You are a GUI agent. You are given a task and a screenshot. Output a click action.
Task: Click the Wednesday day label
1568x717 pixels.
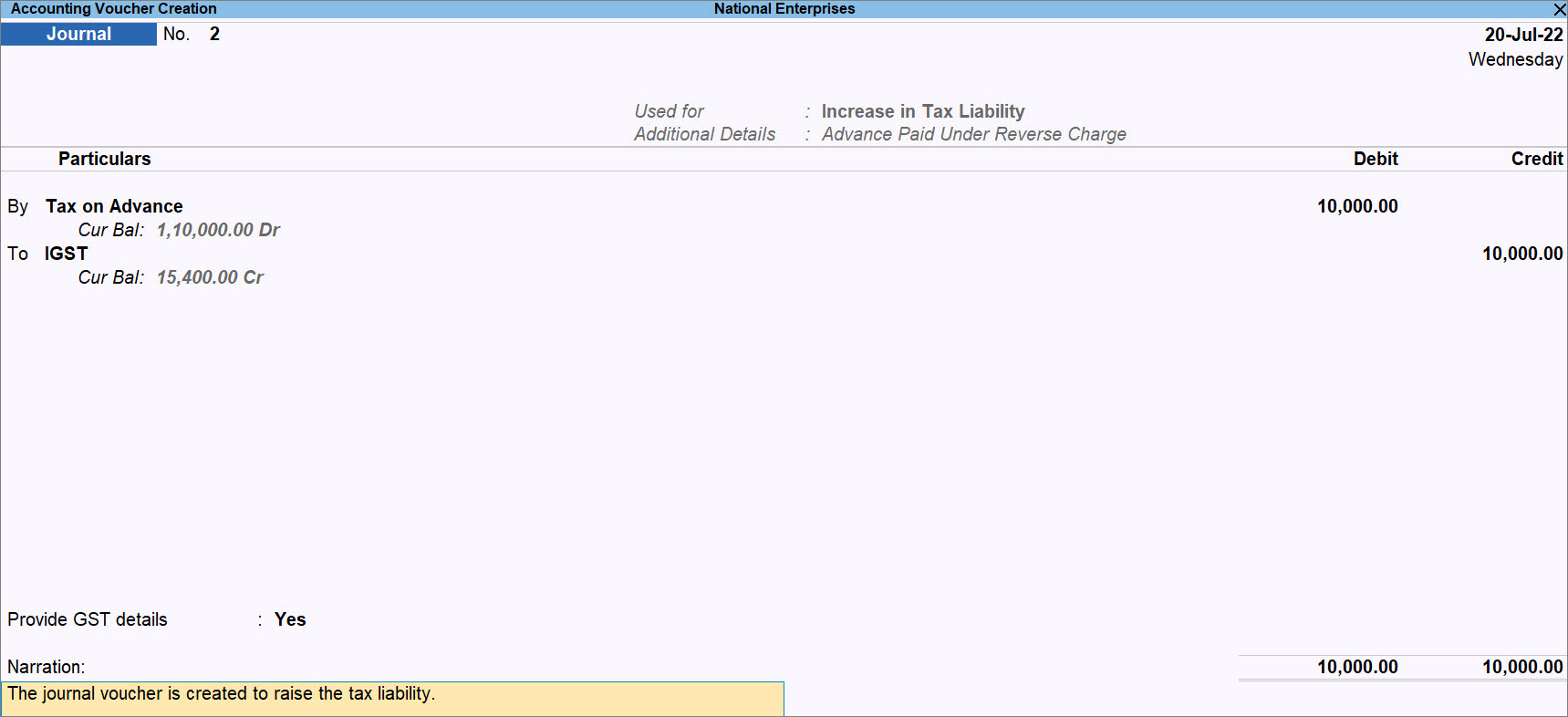[1516, 59]
